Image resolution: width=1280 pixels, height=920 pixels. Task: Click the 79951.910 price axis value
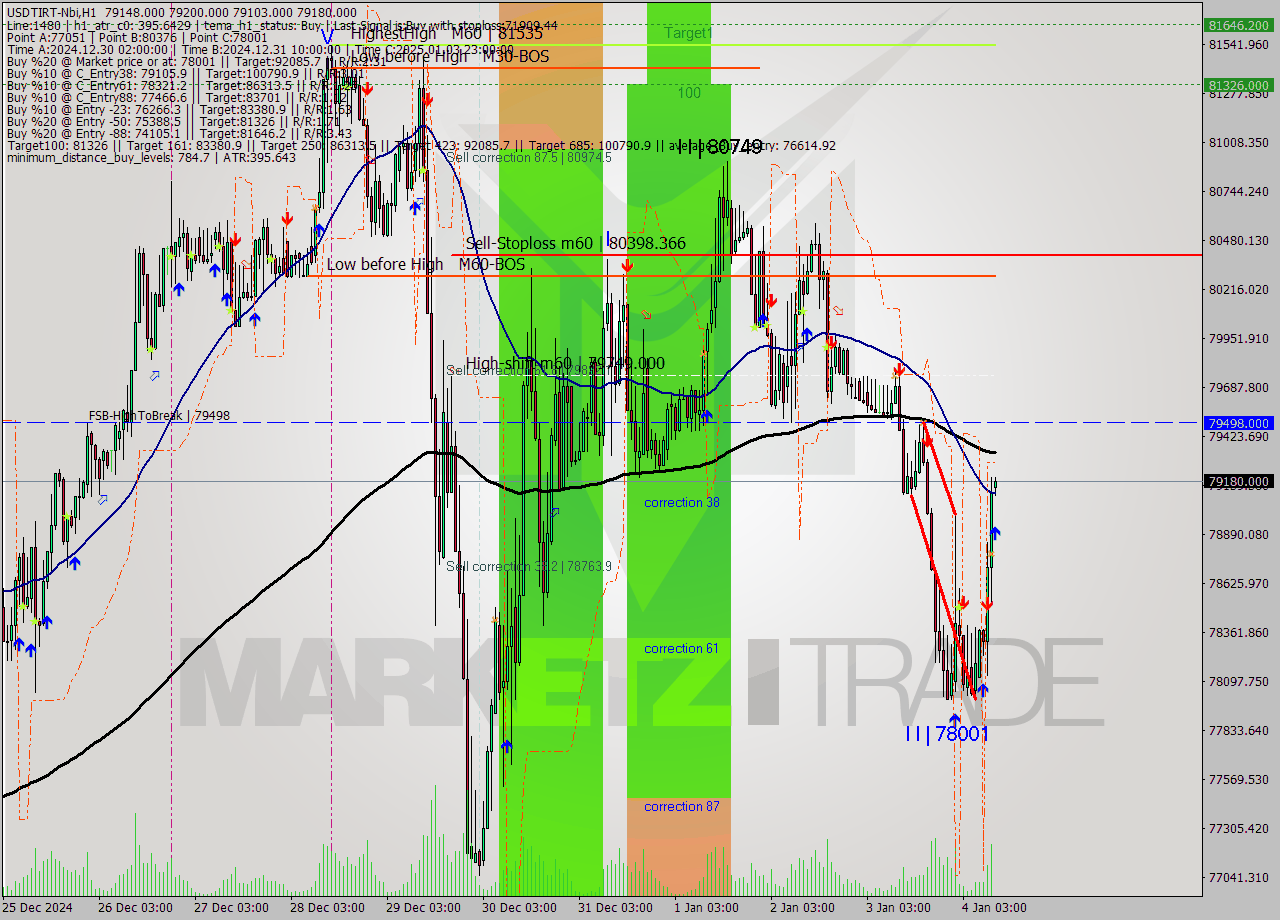[x=1240, y=338]
